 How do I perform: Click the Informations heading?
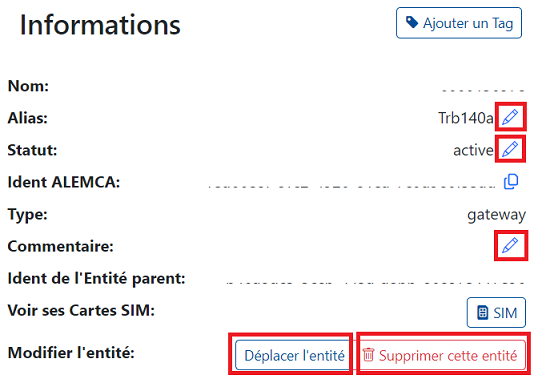100,25
